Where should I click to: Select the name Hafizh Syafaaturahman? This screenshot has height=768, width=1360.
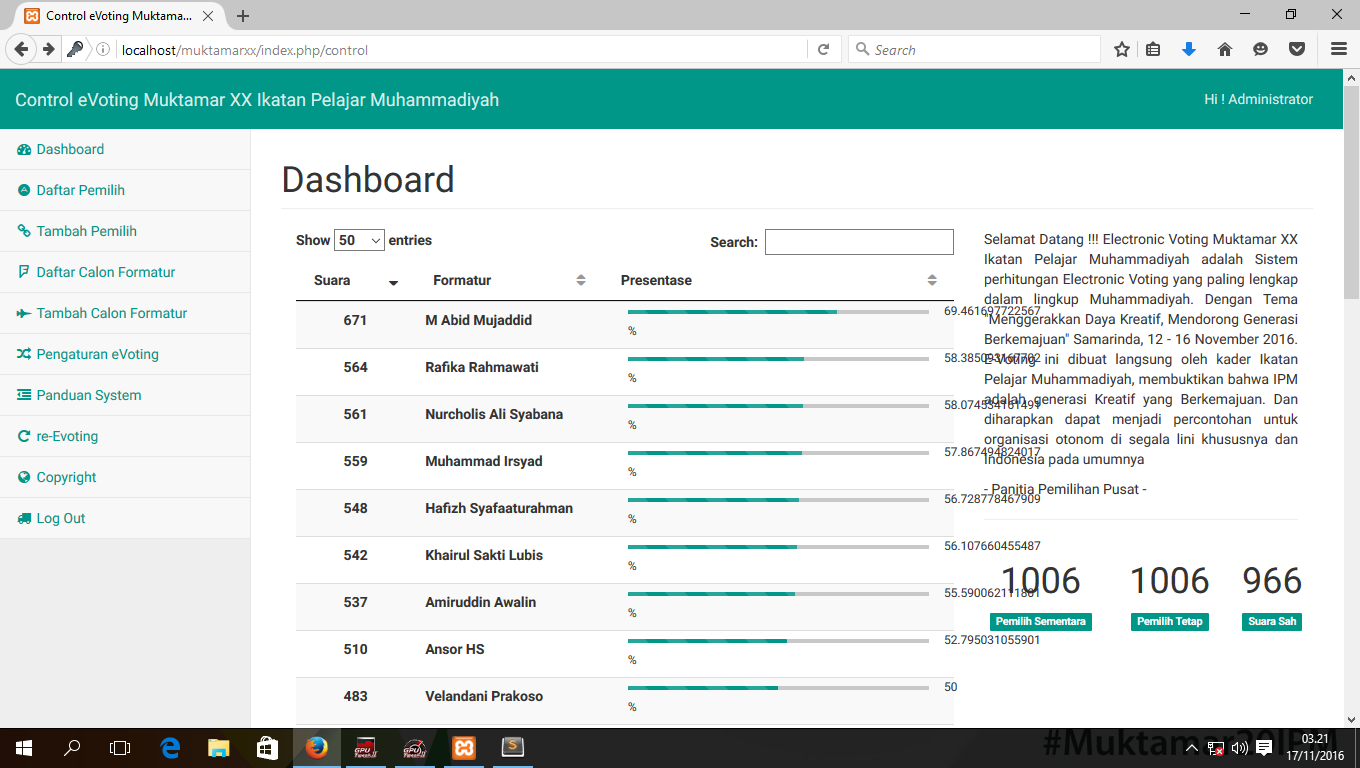pyautogui.click(x=499, y=508)
